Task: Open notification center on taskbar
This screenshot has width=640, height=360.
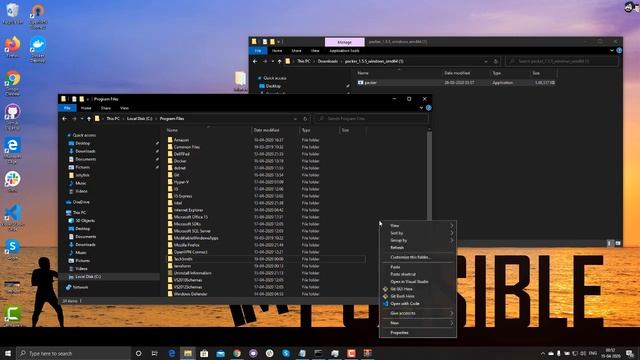Action: (x=630, y=353)
